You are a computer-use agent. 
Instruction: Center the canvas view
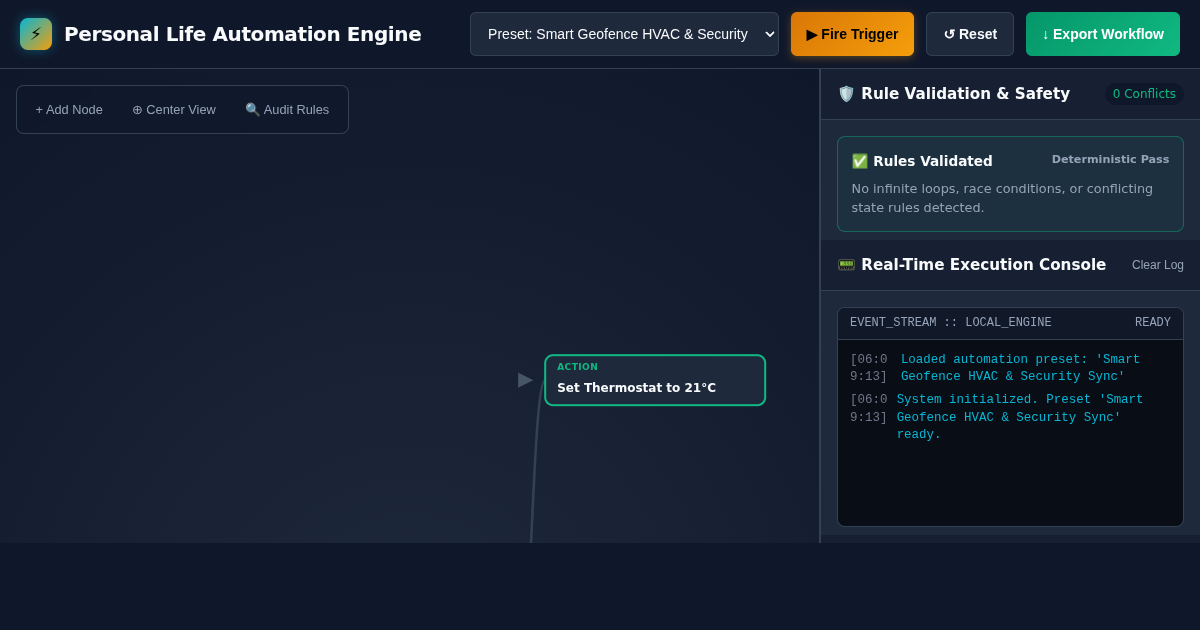click(x=174, y=109)
